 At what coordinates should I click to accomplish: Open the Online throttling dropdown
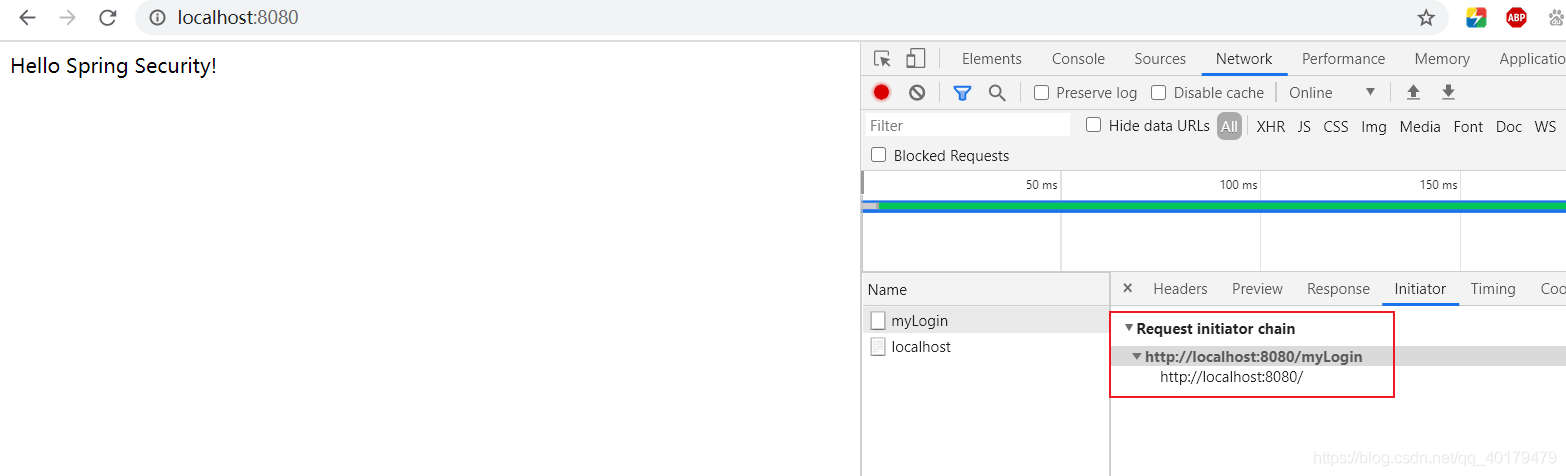(x=1332, y=93)
